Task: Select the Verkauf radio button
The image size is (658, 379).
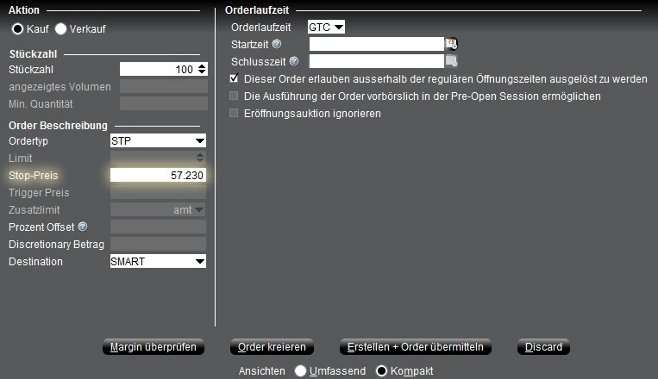Action: 61,29
